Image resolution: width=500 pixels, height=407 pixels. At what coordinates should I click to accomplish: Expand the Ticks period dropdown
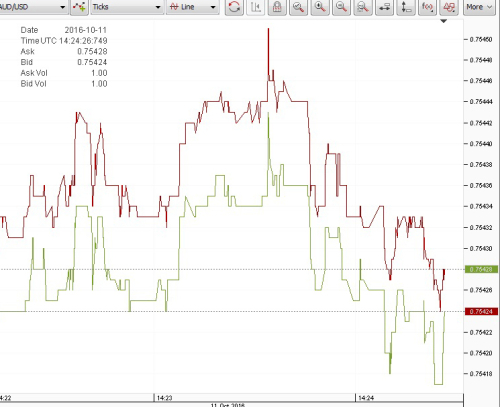click(127, 7)
